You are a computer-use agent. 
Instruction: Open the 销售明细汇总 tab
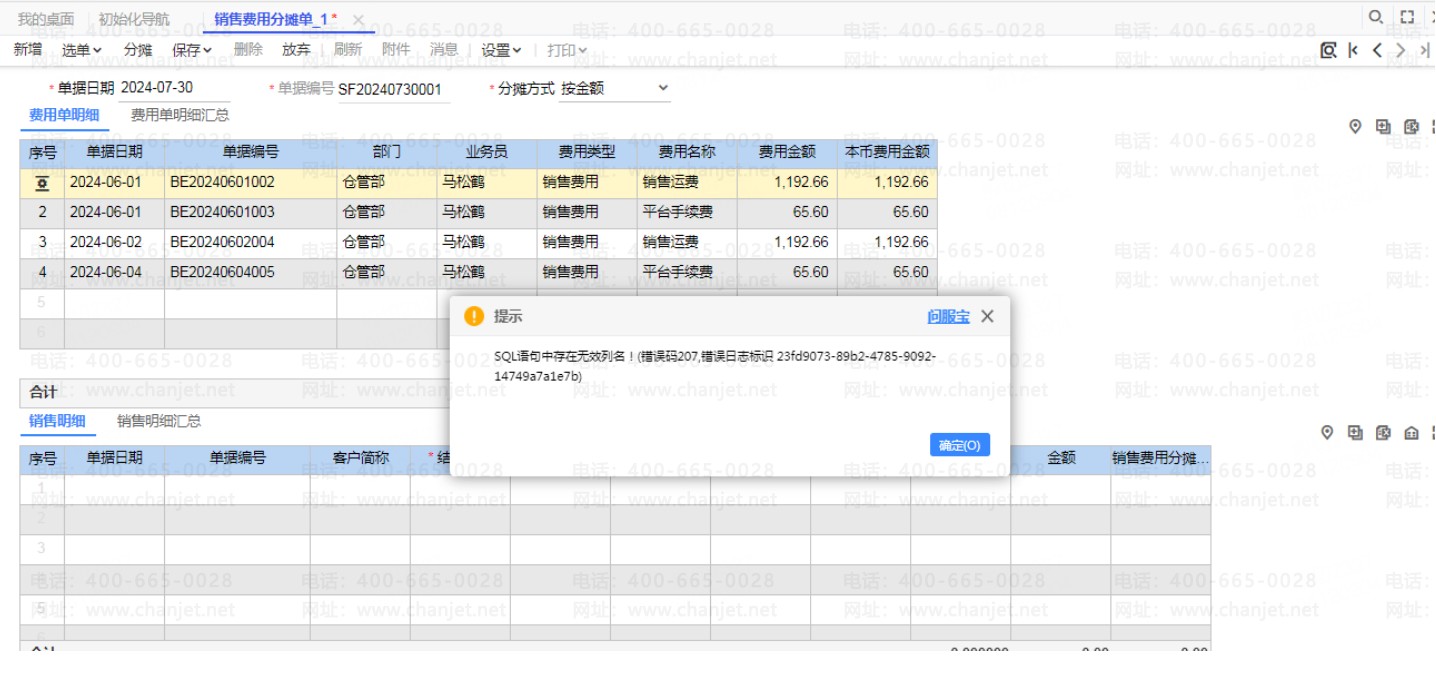pyautogui.click(x=159, y=421)
